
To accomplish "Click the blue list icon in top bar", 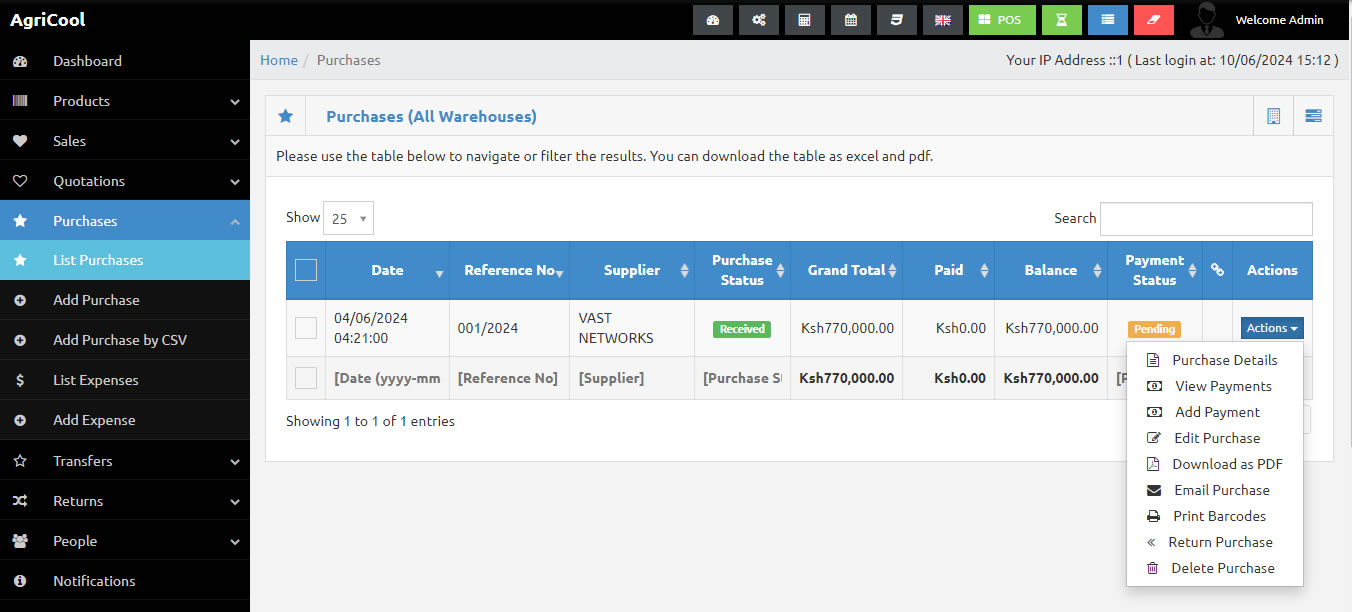I will coord(1108,20).
